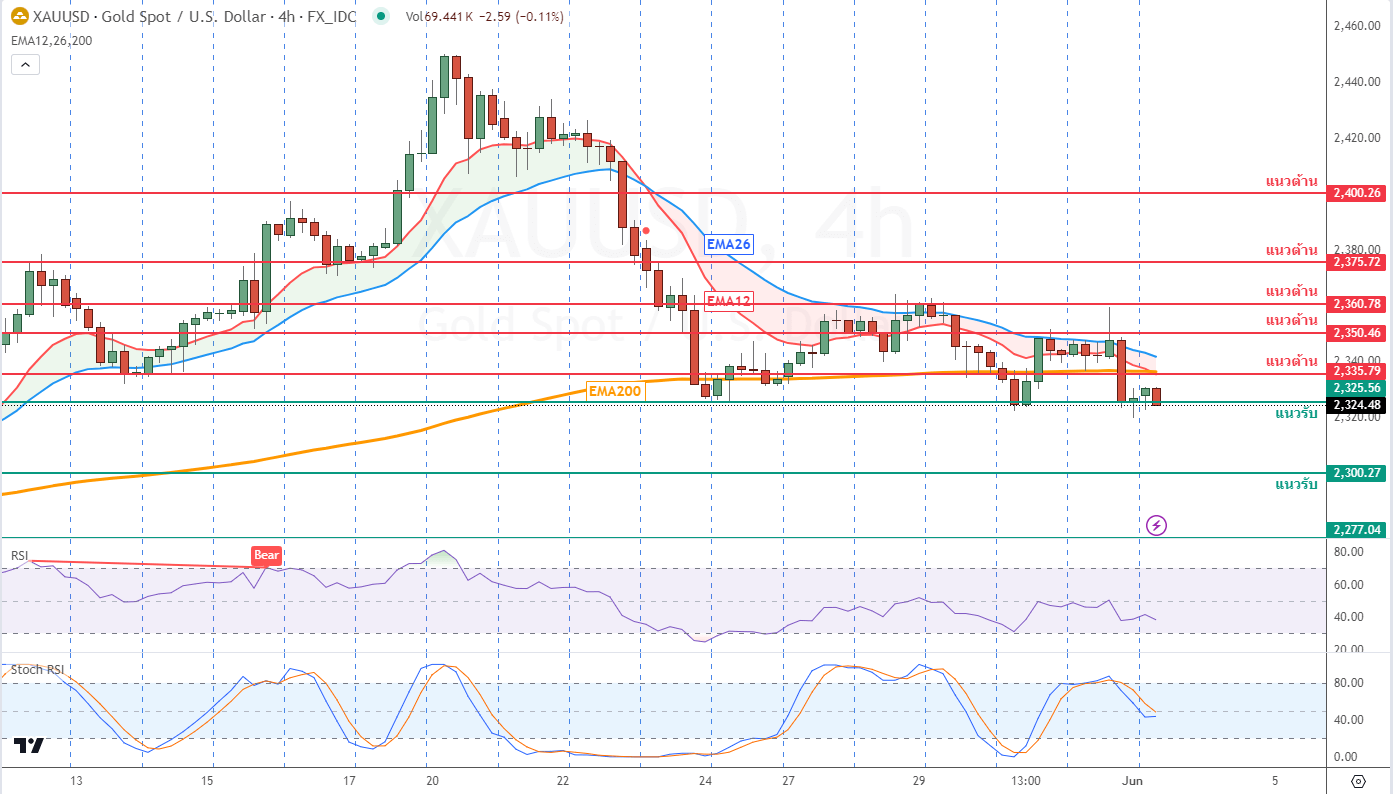Click the 2,420.00 price axis tick
This screenshot has height=794, width=1393.
coord(1357,137)
